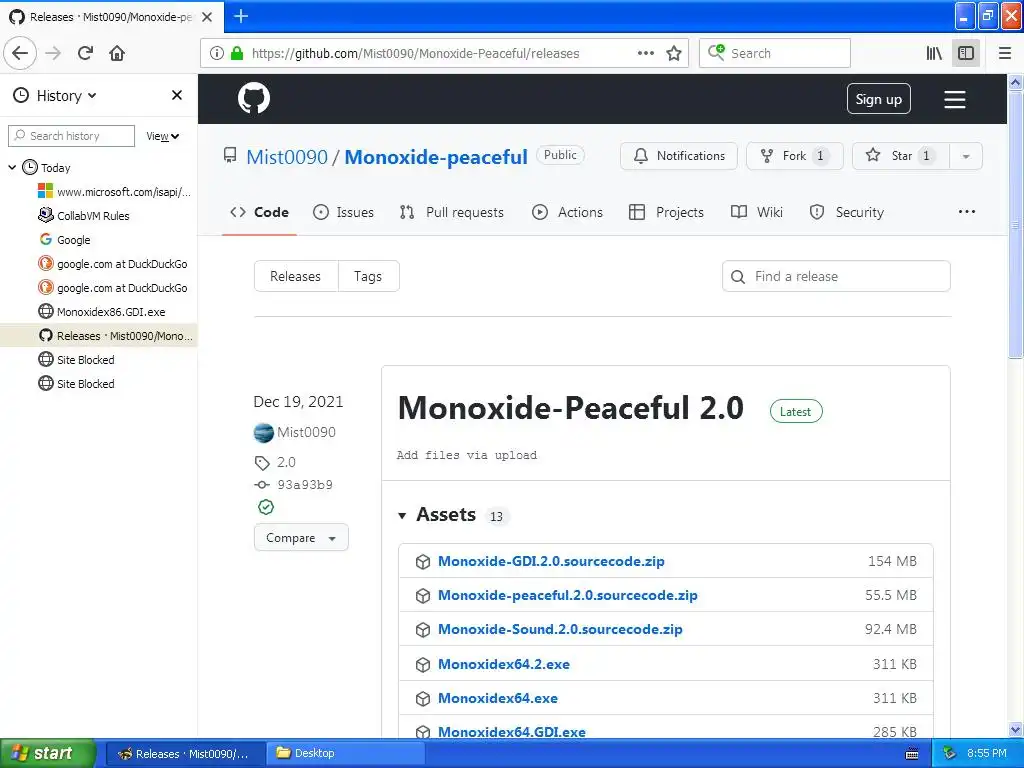Click the browser Search box

pyautogui.click(x=775, y=53)
